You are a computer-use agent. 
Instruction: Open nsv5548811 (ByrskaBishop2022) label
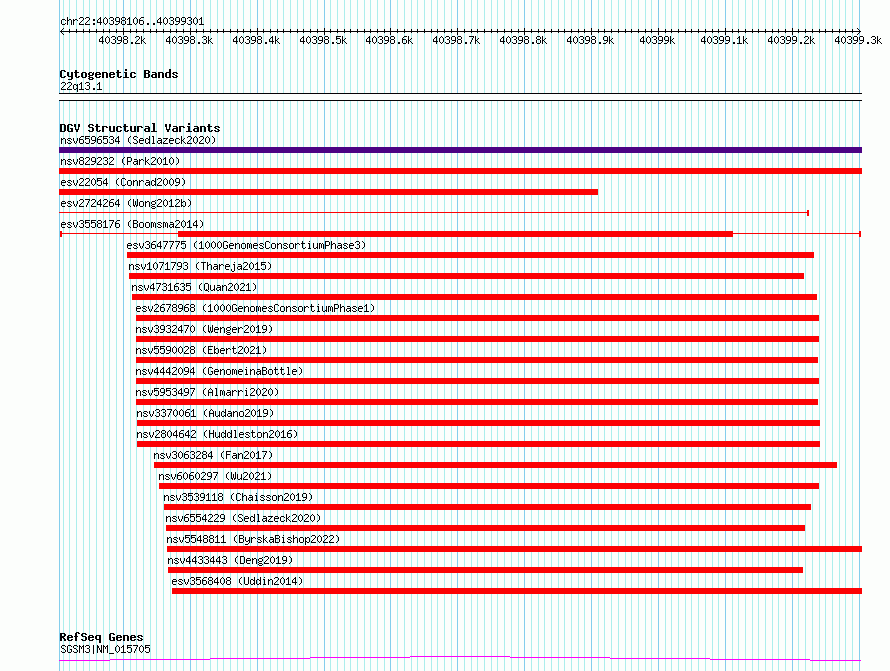253,539
